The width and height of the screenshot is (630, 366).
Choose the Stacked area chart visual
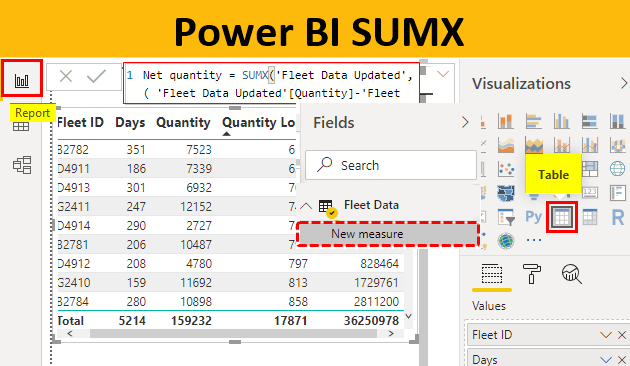click(534, 145)
